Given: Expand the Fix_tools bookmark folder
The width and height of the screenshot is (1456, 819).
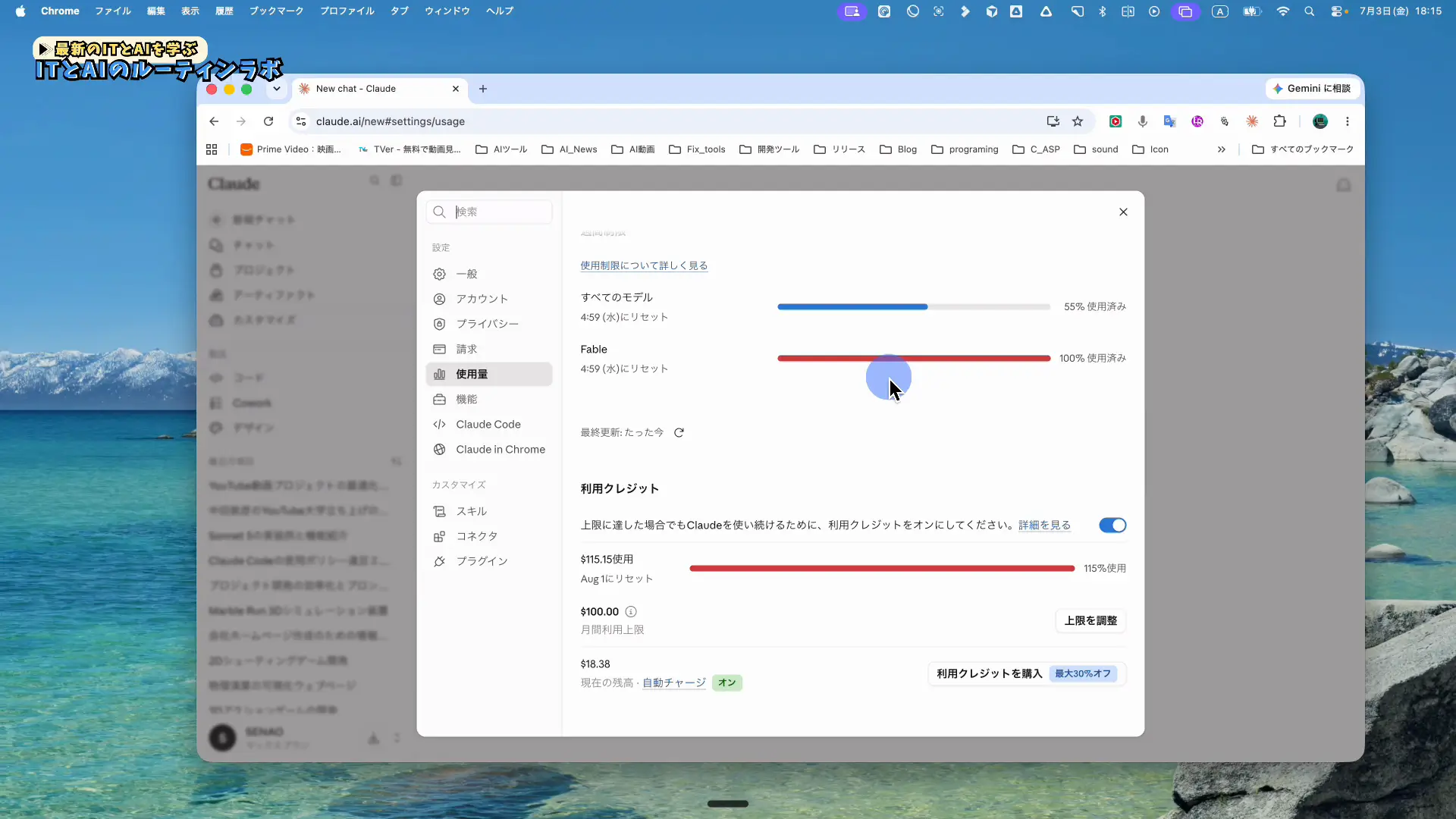Looking at the screenshot, I should [x=697, y=149].
